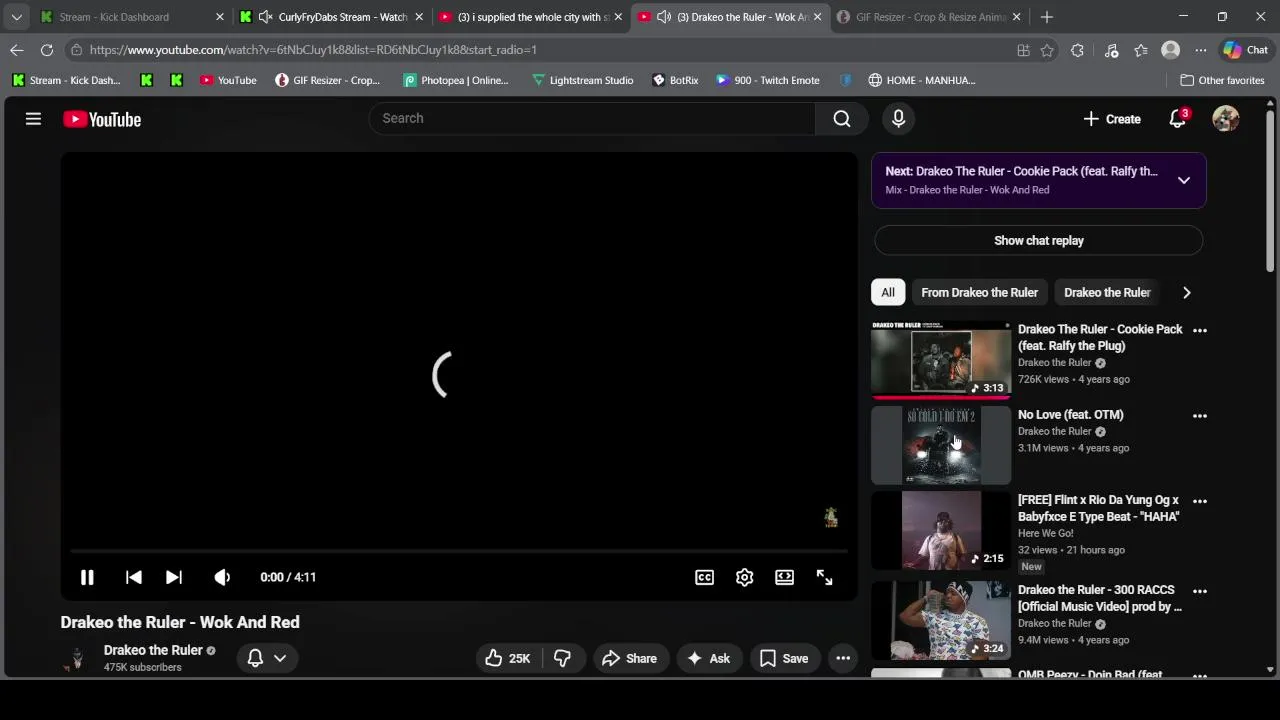1280x720 pixels.
Task: Reload the page
Action: coord(47,50)
